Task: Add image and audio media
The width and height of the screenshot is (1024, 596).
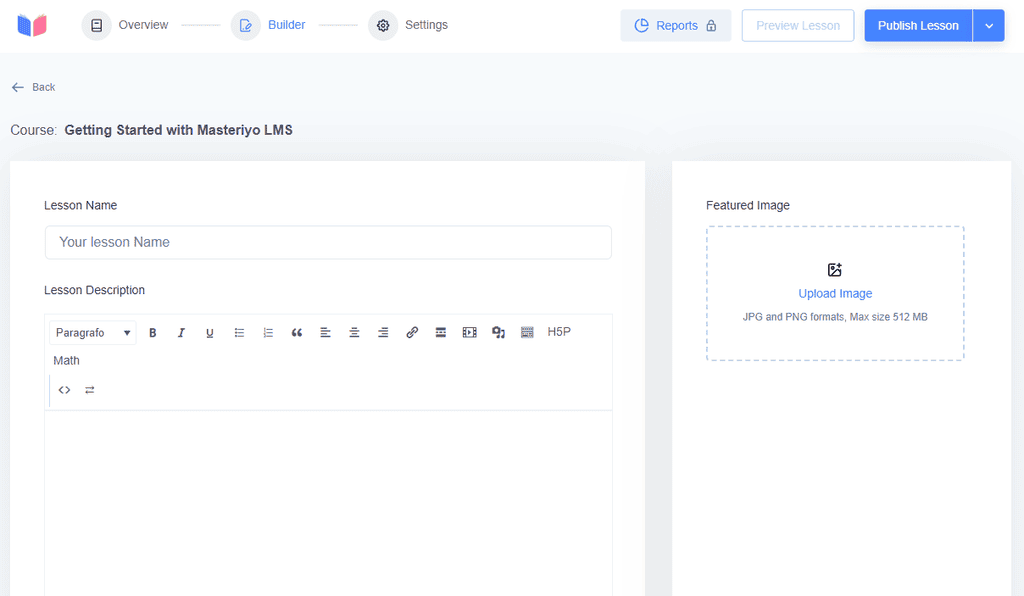Action: point(498,332)
